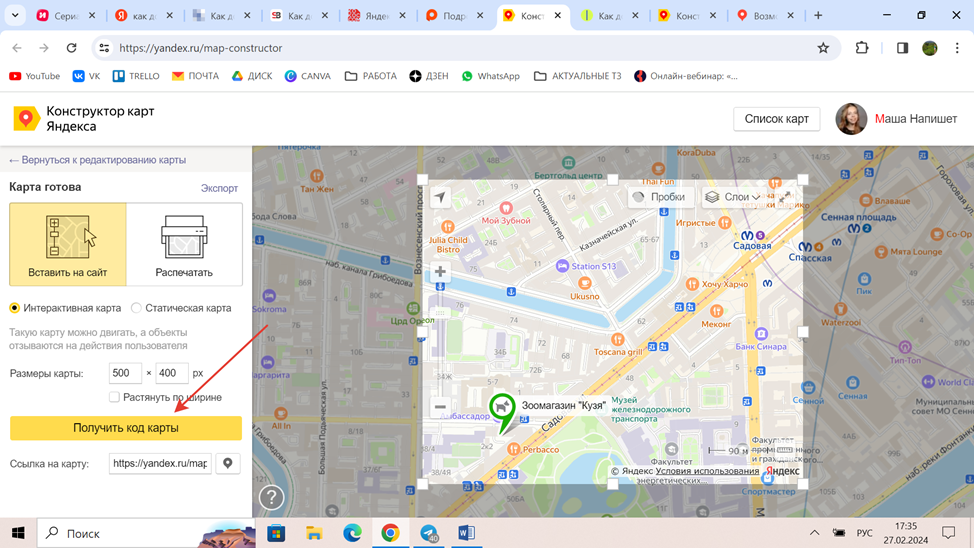The image size is (974, 548).
Task: Open fullscreen map mode icon
Action: (785, 197)
